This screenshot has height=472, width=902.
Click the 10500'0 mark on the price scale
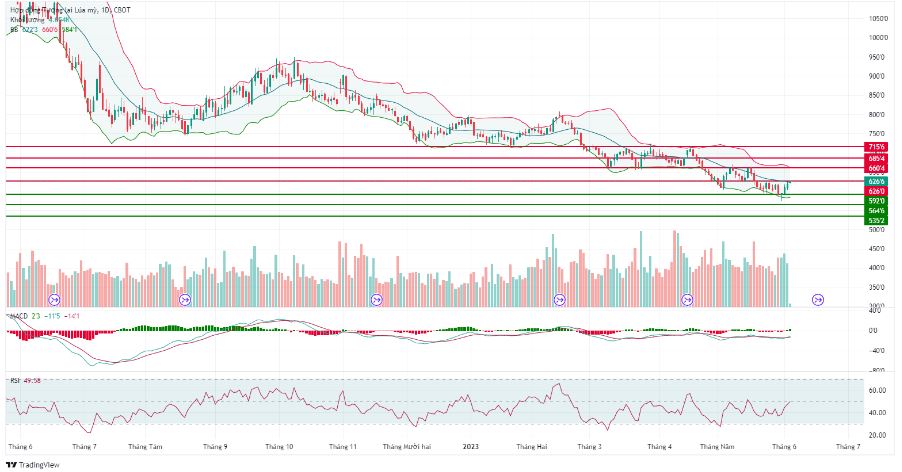(x=878, y=18)
